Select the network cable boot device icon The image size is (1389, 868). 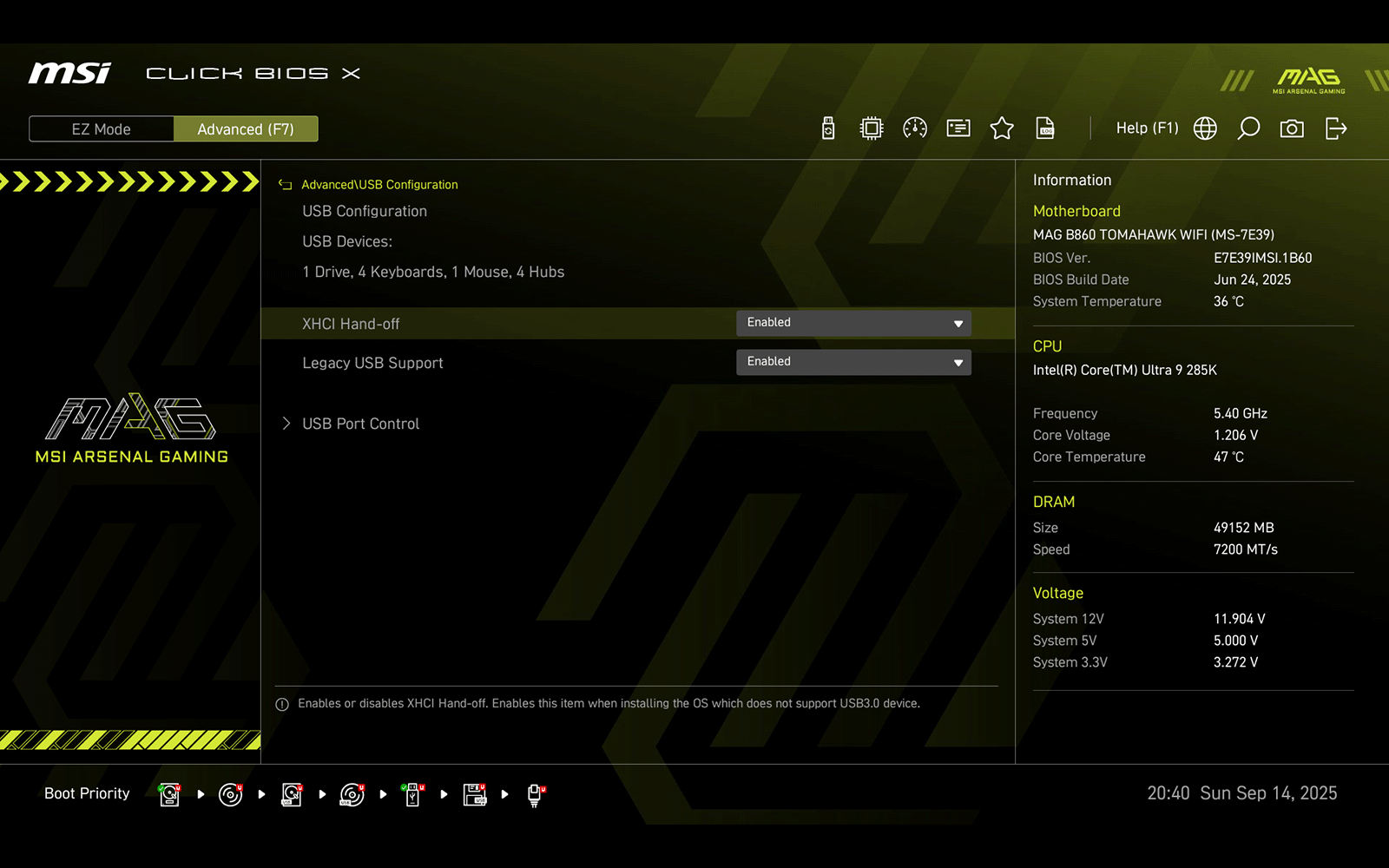[x=536, y=794]
